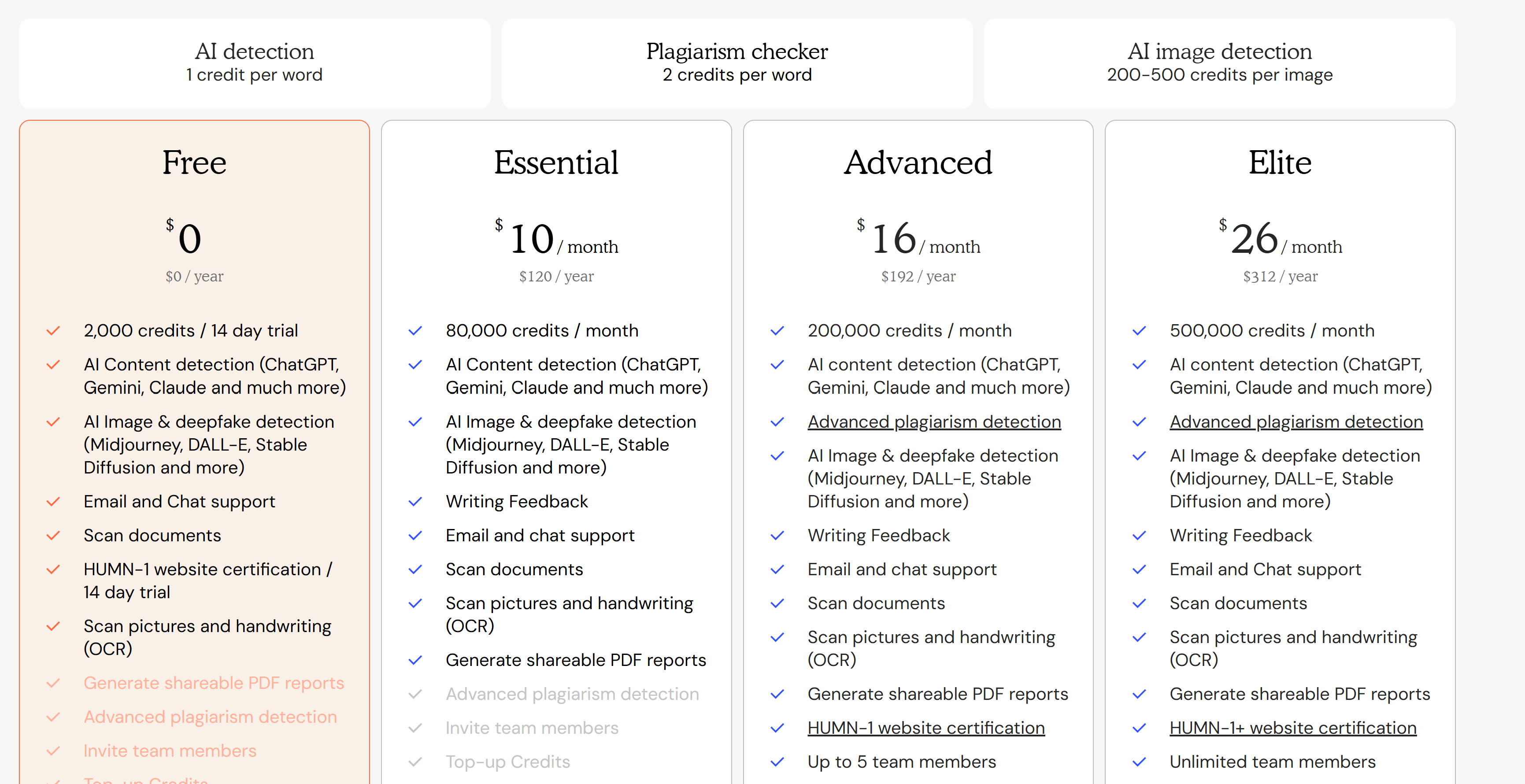The width and height of the screenshot is (1525, 784).
Task: Click the checkmark next to 500,000 credits
Action: (1139, 330)
